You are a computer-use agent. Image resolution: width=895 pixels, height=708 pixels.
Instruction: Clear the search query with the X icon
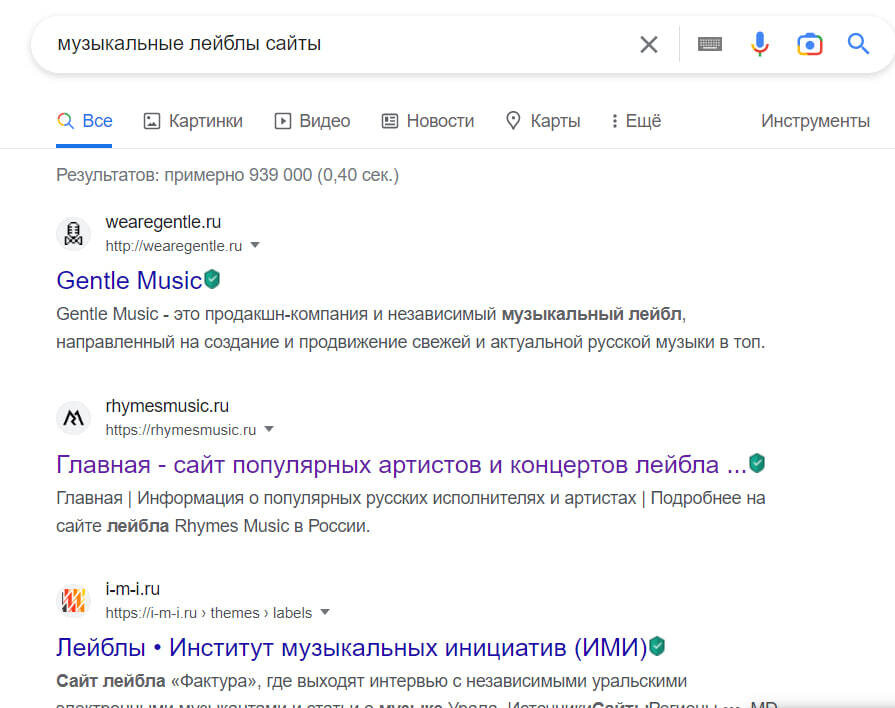click(649, 44)
